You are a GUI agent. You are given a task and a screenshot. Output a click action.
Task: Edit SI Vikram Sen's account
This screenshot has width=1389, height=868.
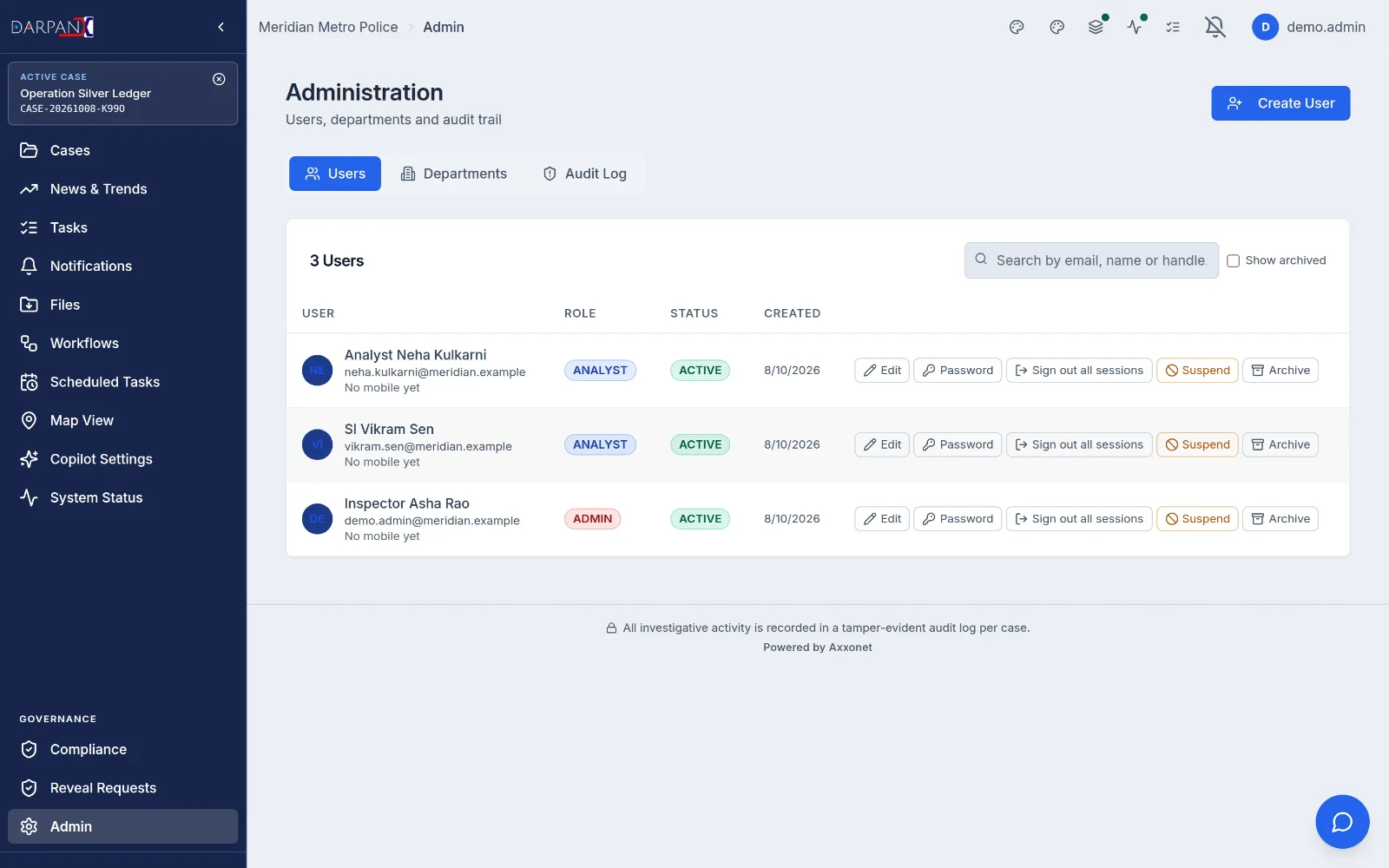[x=882, y=444]
